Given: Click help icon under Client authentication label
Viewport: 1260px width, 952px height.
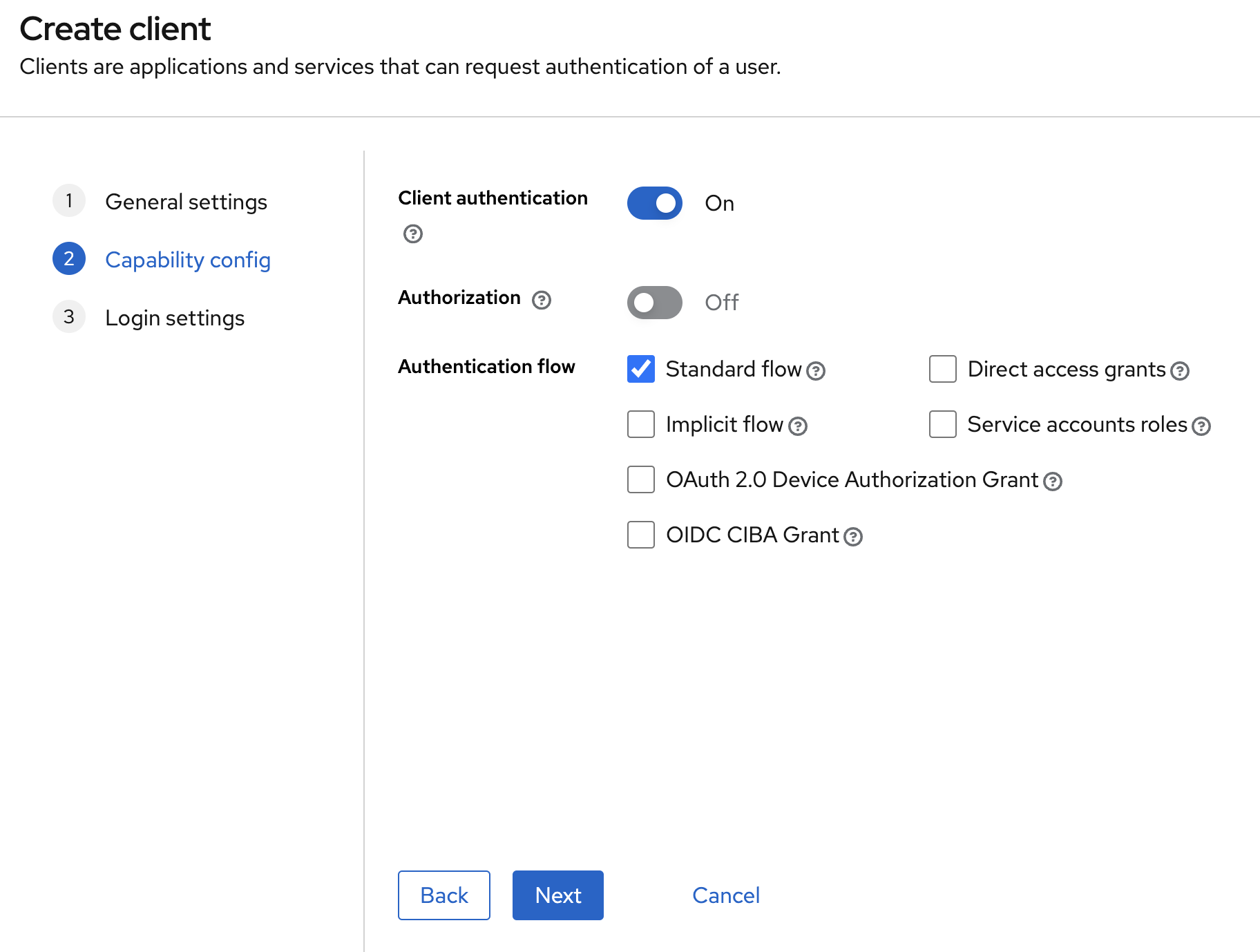Looking at the screenshot, I should click(412, 234).
